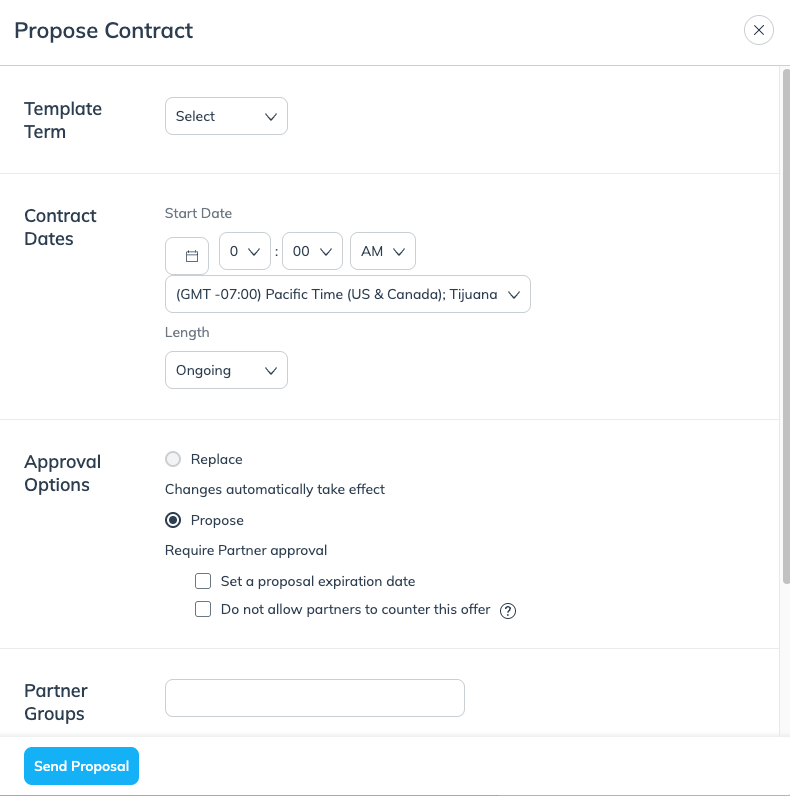Enable Set a proposal expiration date
This screenshot has height=796, width=790.
coord(203,581)
